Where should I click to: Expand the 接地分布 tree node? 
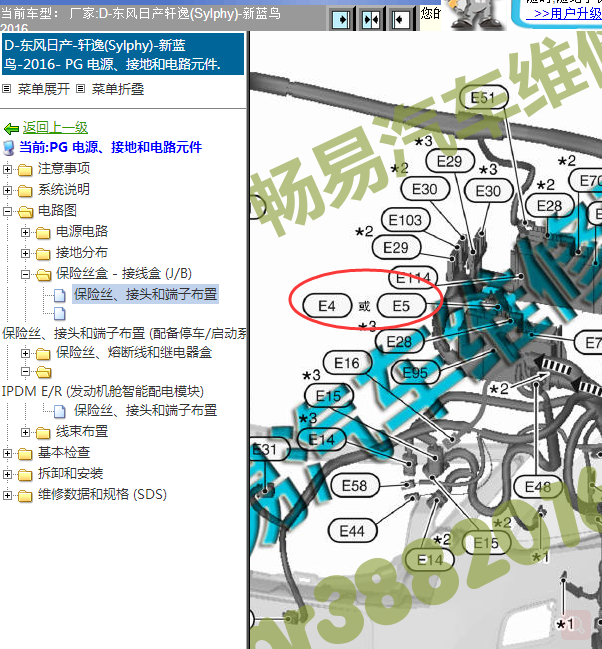tap(25, 253)
